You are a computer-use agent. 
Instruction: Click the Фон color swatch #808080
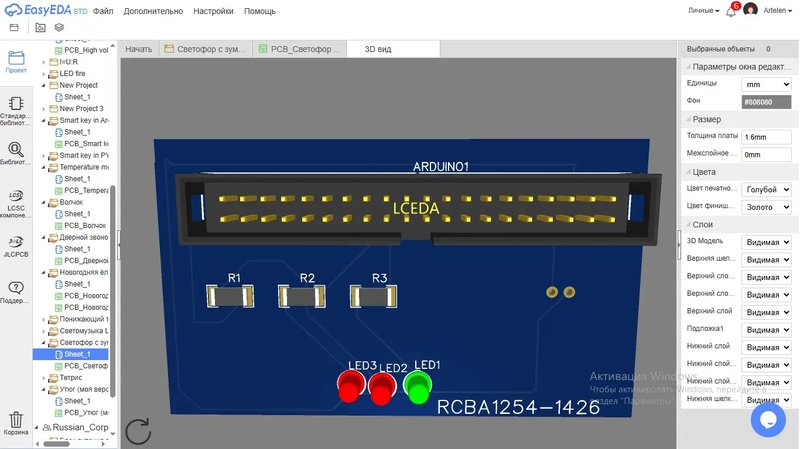pos(766,102)
